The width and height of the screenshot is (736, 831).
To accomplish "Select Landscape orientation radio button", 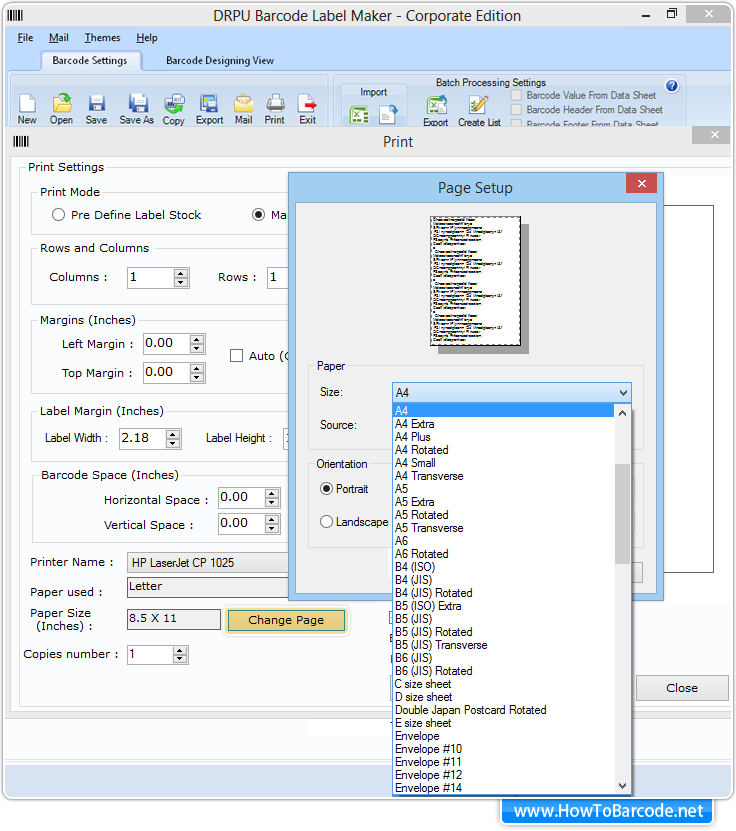I will [x=326, y=522].
